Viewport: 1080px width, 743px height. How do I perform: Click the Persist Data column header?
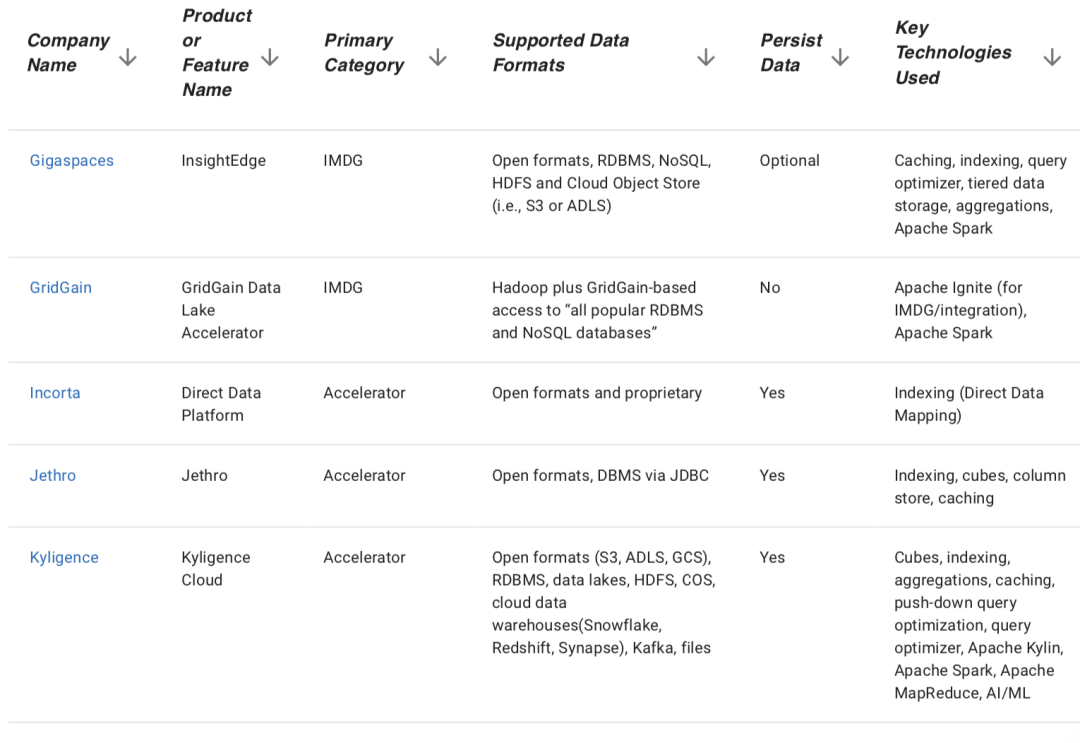coord(791,52)
